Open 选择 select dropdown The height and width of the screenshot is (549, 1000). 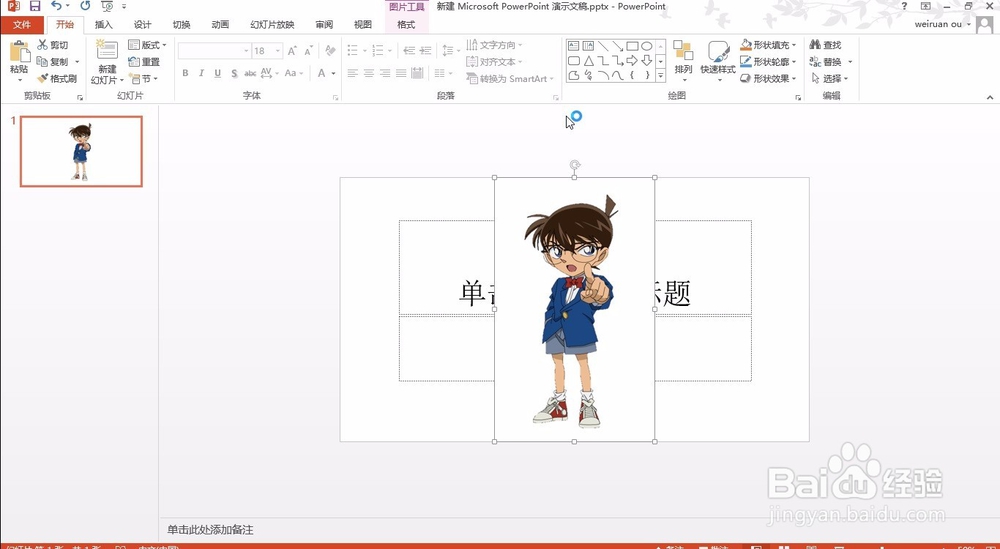(830, 78)
